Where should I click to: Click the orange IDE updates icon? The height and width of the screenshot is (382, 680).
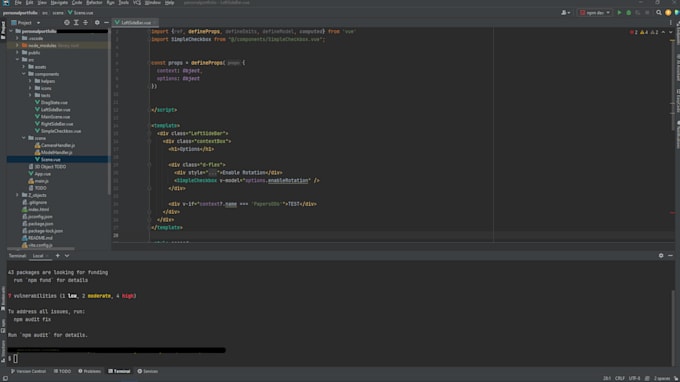[668, 13]
